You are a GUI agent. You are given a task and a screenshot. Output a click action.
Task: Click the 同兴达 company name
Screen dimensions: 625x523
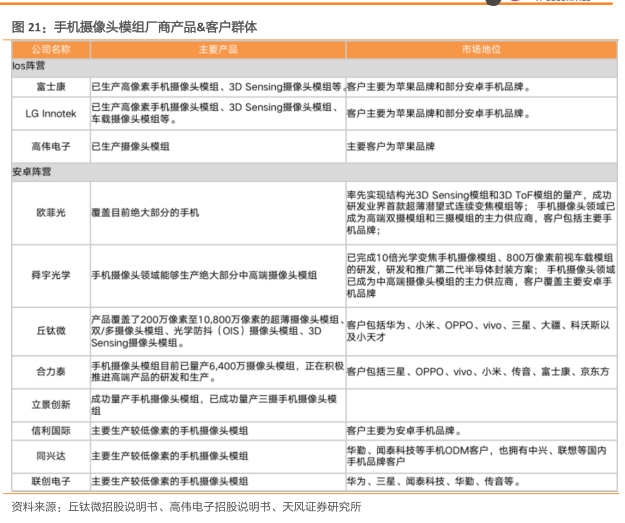[50, 456]
